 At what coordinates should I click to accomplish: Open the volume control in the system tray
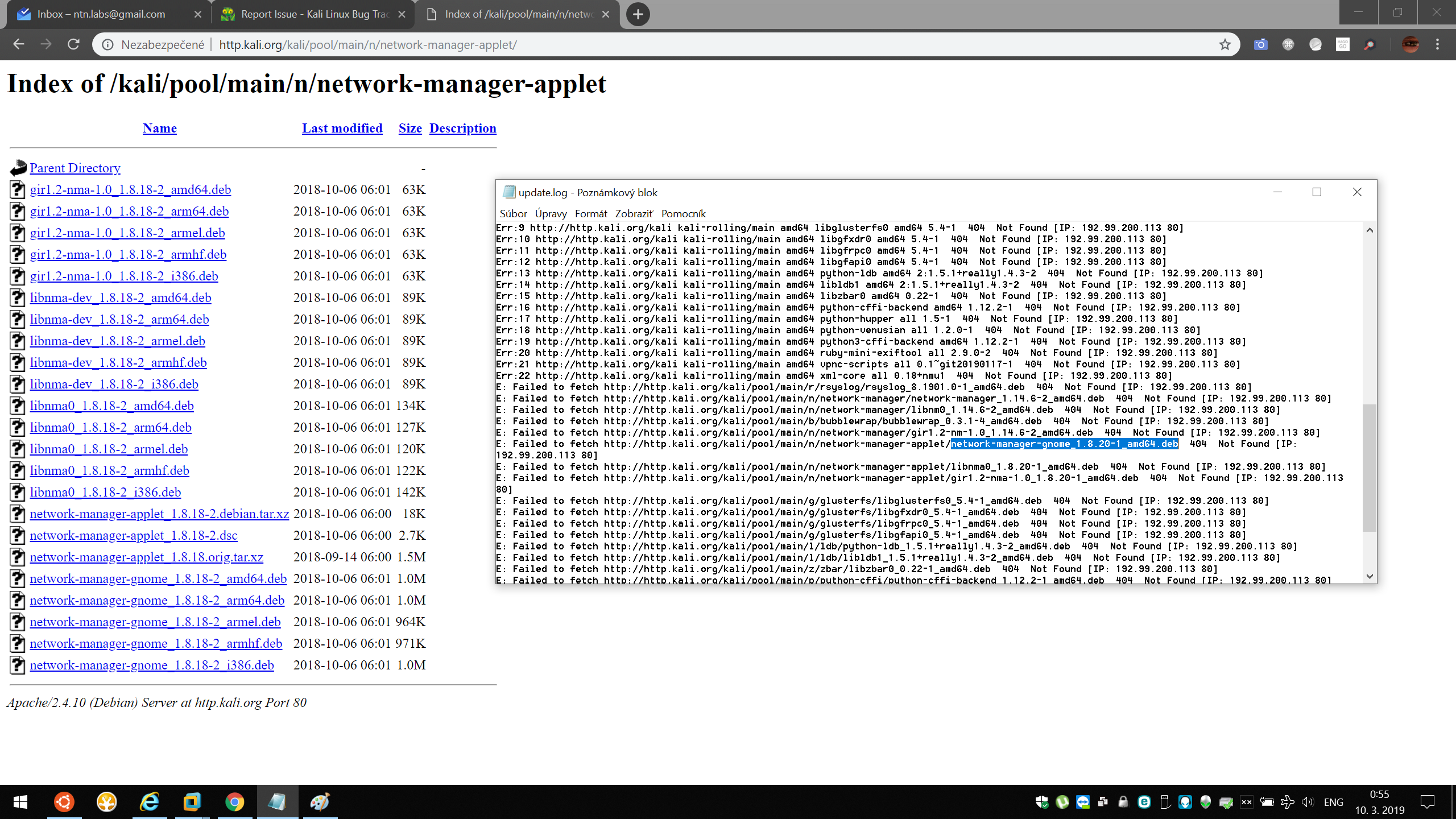coord(1308,802)
